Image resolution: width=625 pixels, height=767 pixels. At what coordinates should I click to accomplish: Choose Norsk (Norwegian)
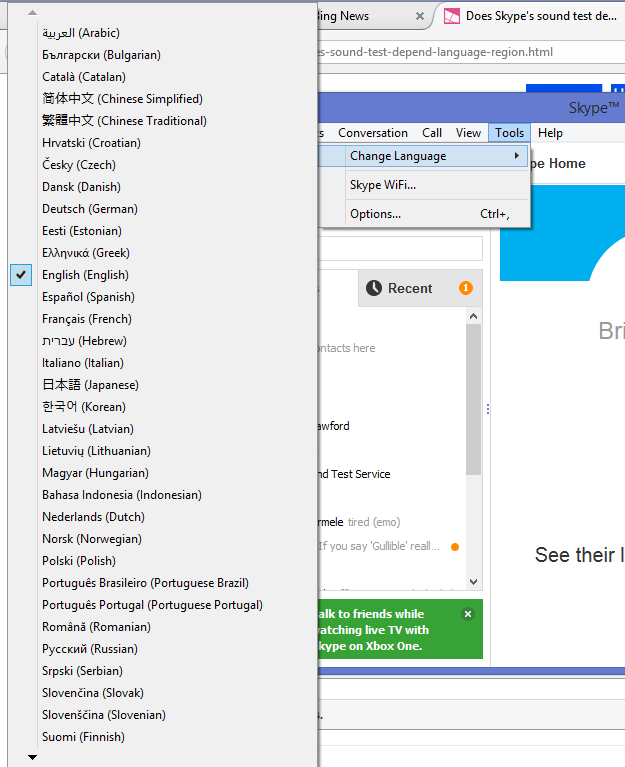coord(92,539)
